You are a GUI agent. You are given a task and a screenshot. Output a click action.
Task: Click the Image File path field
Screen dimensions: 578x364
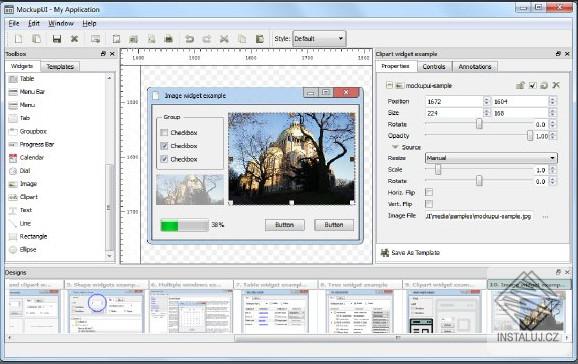tap(480, 216)
